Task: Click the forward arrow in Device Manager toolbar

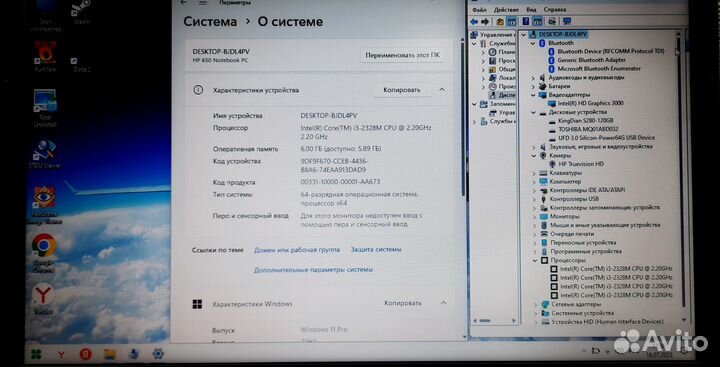Action: 485,22
